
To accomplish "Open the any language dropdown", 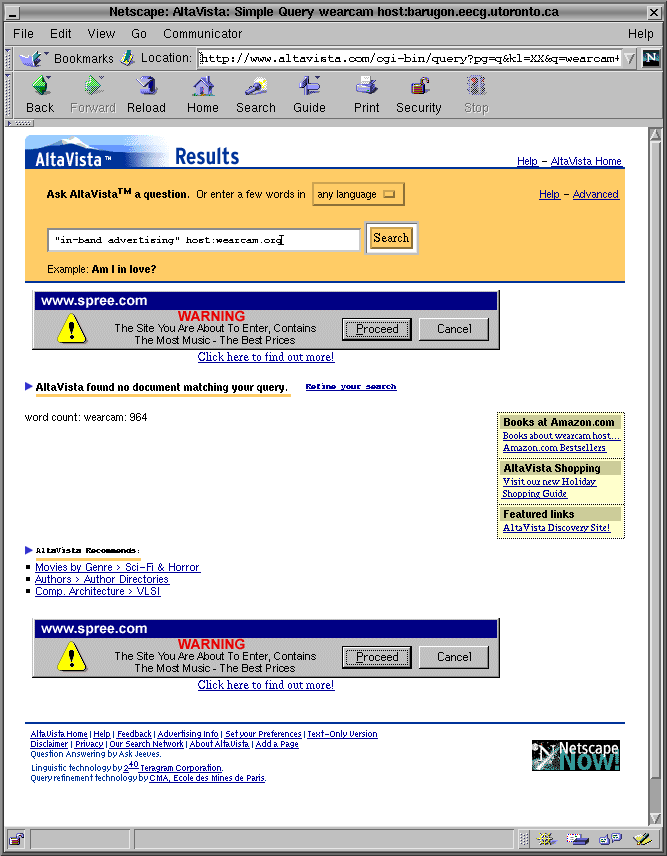I will tap(358, 194).
